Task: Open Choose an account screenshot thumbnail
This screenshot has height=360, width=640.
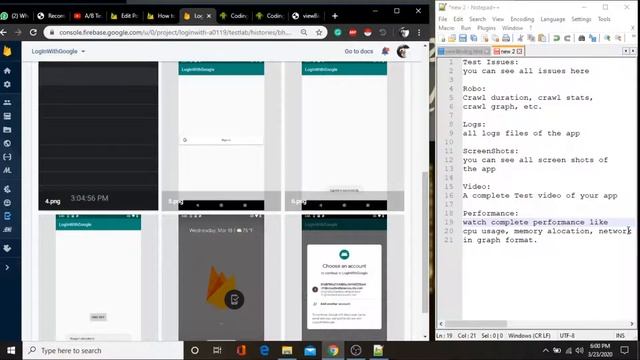Action: click(x=344, y=277)
